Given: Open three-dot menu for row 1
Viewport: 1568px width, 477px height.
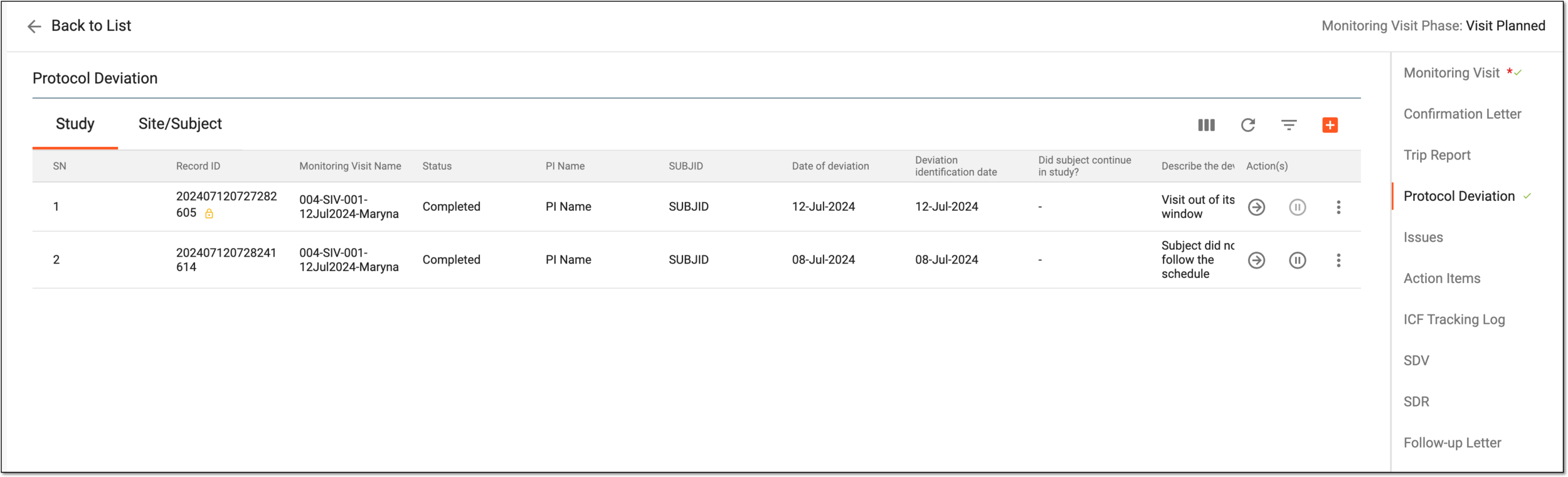Looking at the screenshot, I should tap(1338, 207).
